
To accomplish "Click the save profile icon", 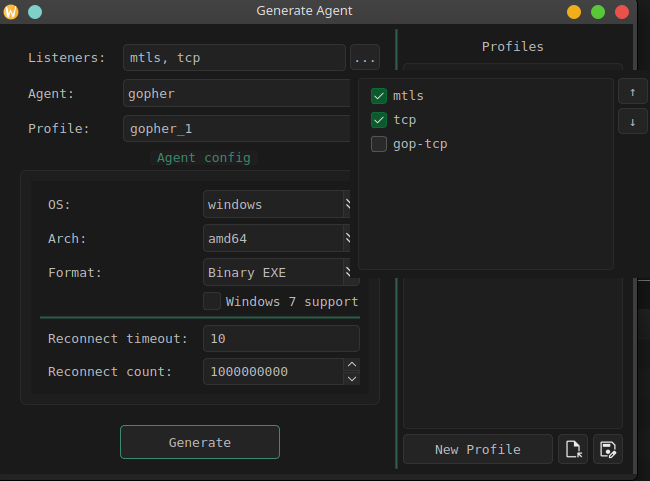I will pyautogui.click(x=607, y=449).
